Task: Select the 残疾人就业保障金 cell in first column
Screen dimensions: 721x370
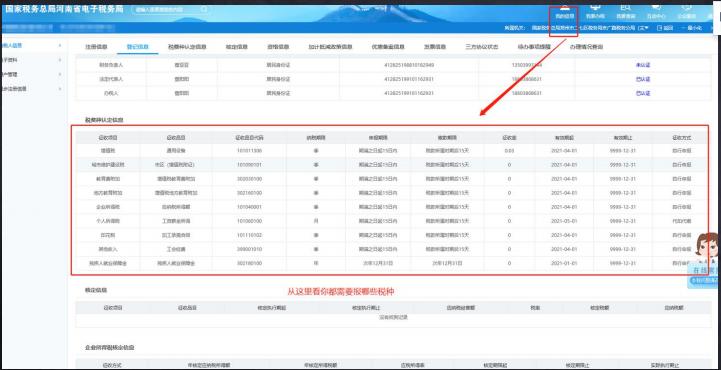Action: pyautogui.click(x=108, y=263)
